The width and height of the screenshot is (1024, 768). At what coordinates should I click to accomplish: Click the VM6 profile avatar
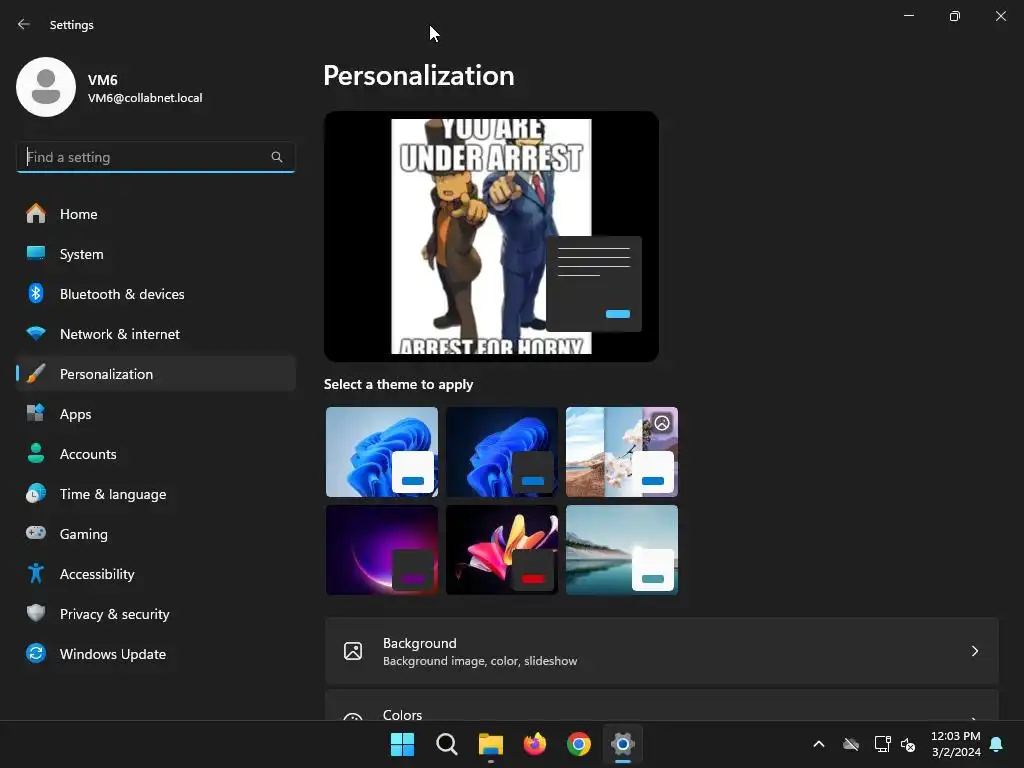(x=46, y=87)
